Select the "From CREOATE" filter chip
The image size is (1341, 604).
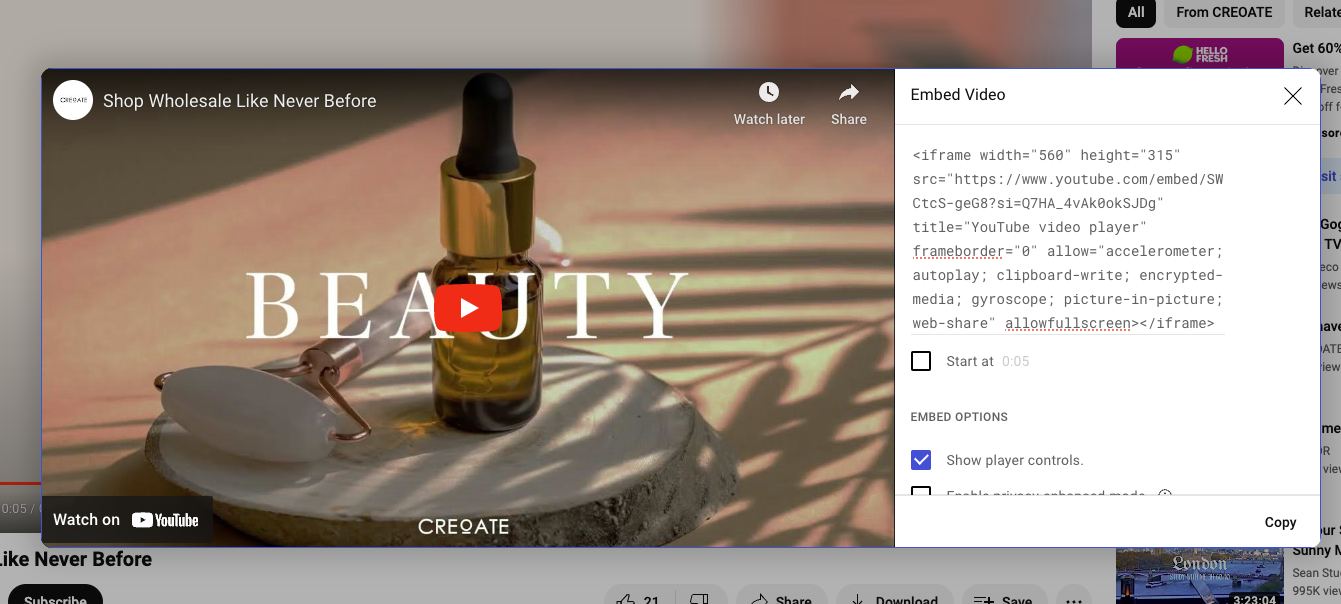[1224, 13]
